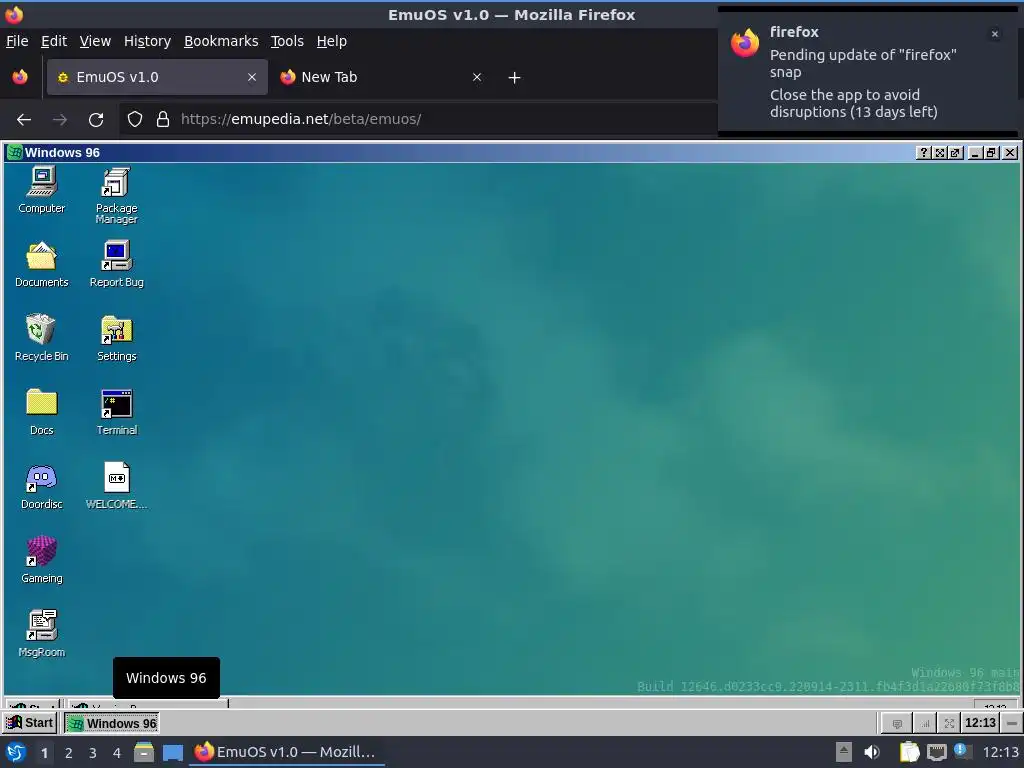Click the Lubuntu panel clock

click(1000, 752)
